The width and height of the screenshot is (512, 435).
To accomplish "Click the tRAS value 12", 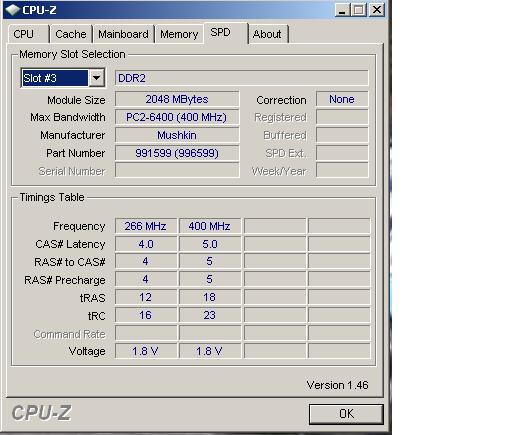I will click(x=146, y=297).
